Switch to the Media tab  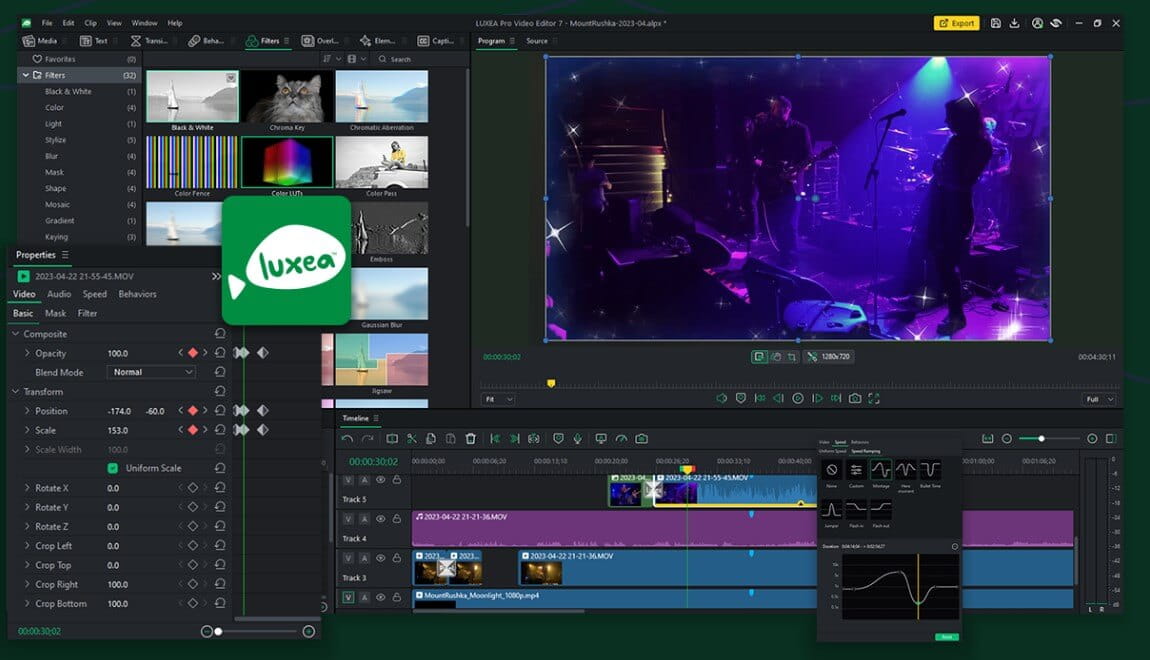click(x=40, y=41)
